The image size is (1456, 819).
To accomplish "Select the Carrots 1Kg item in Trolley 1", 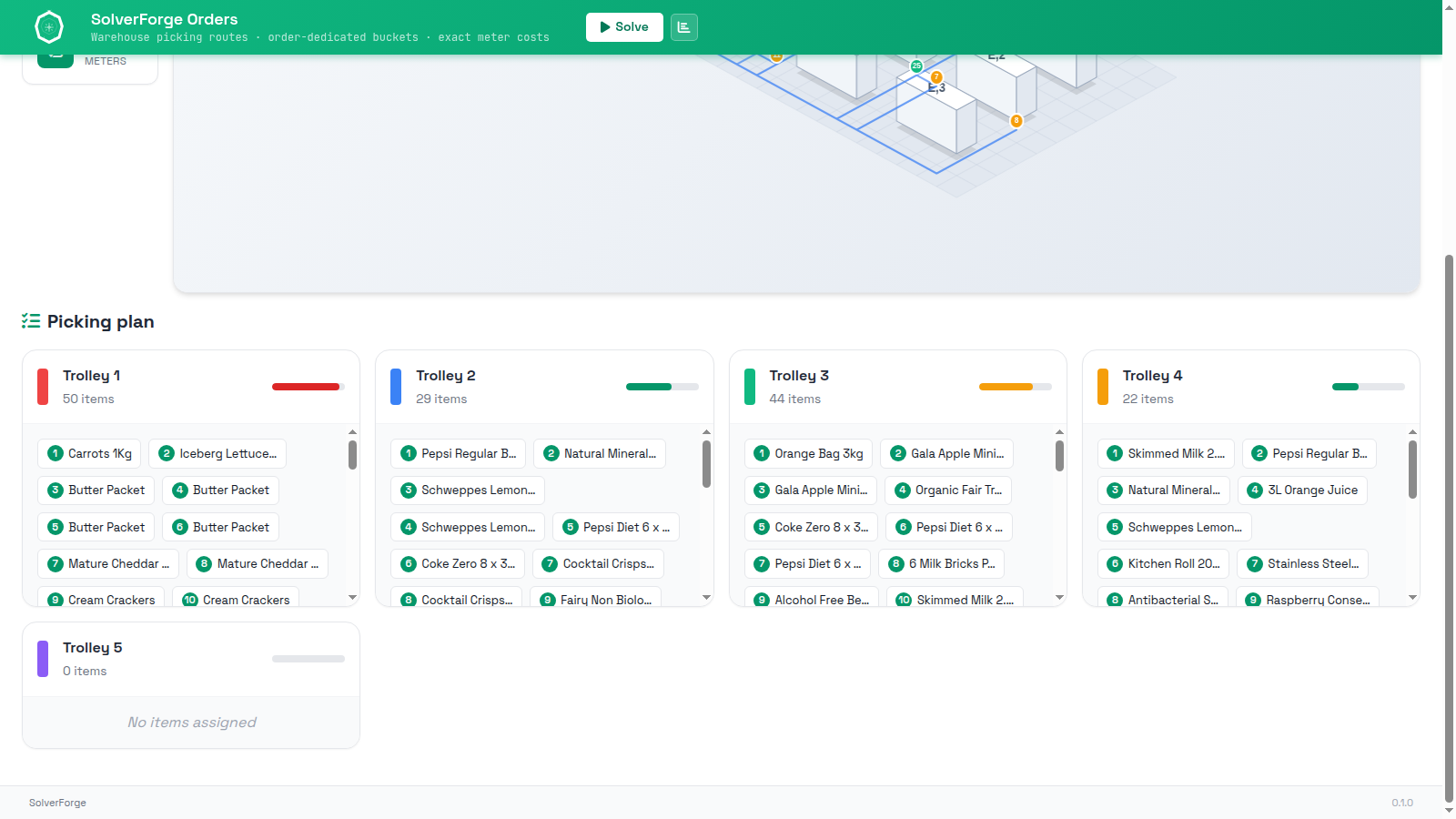I will pyautogui.click(x=89, y=453).
